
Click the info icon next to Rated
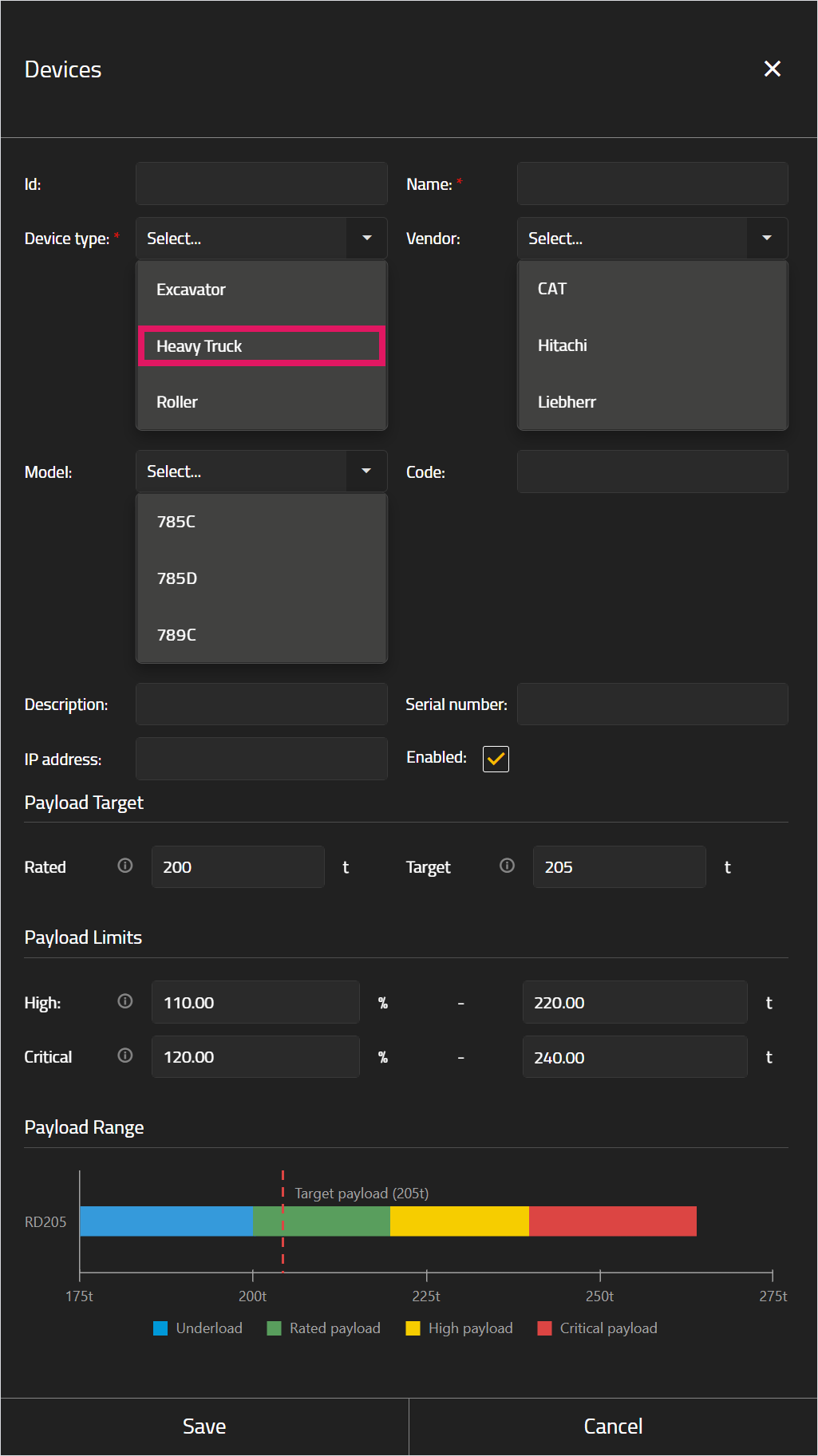[x=125, y=866]
